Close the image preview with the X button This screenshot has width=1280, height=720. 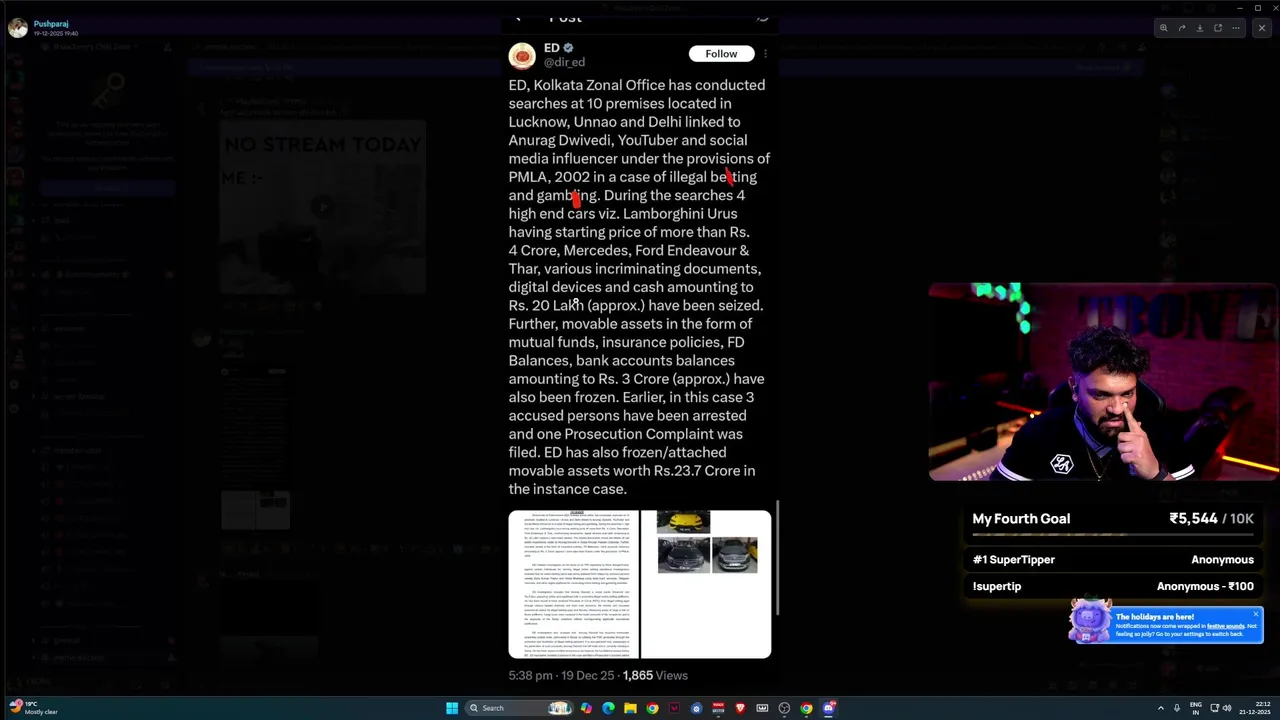coord(1262,28)
